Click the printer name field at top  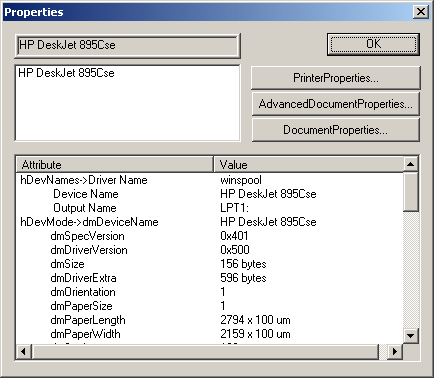127,45
